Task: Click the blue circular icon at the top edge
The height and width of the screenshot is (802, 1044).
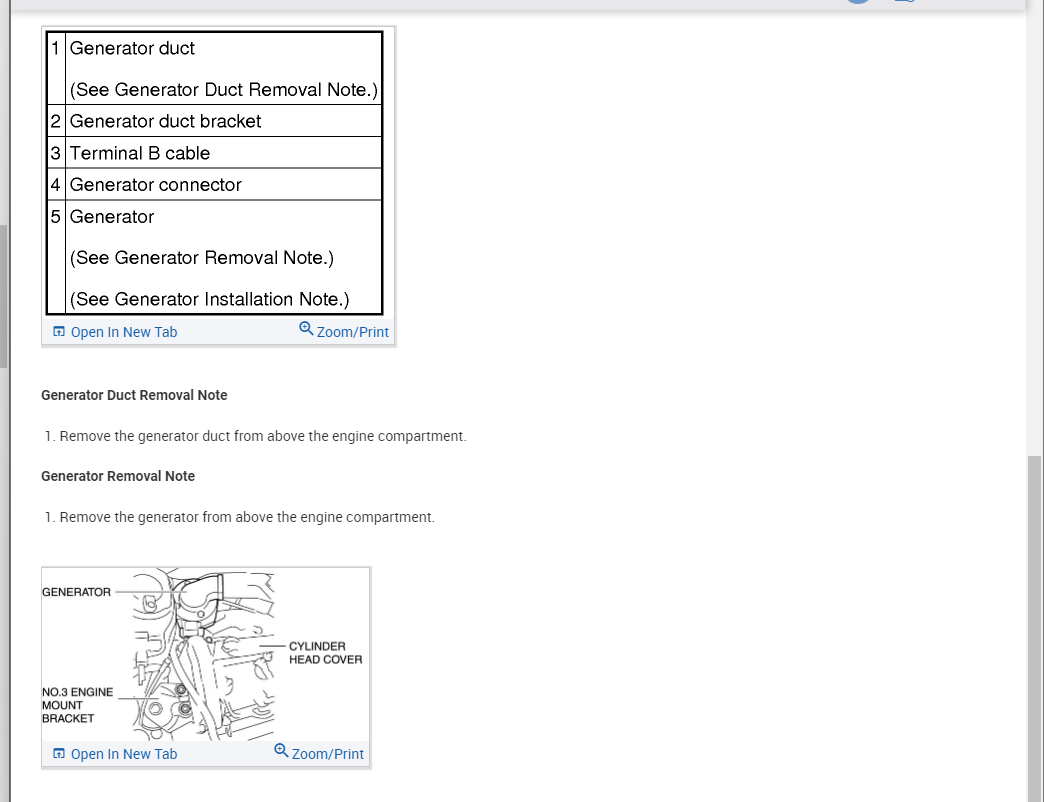Action: click(858, 2)
